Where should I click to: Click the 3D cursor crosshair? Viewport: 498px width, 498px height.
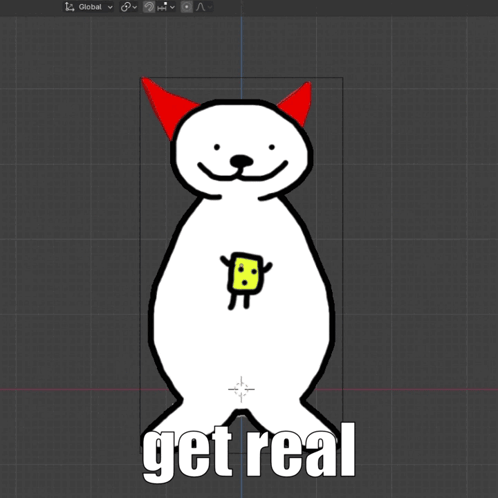241,389
